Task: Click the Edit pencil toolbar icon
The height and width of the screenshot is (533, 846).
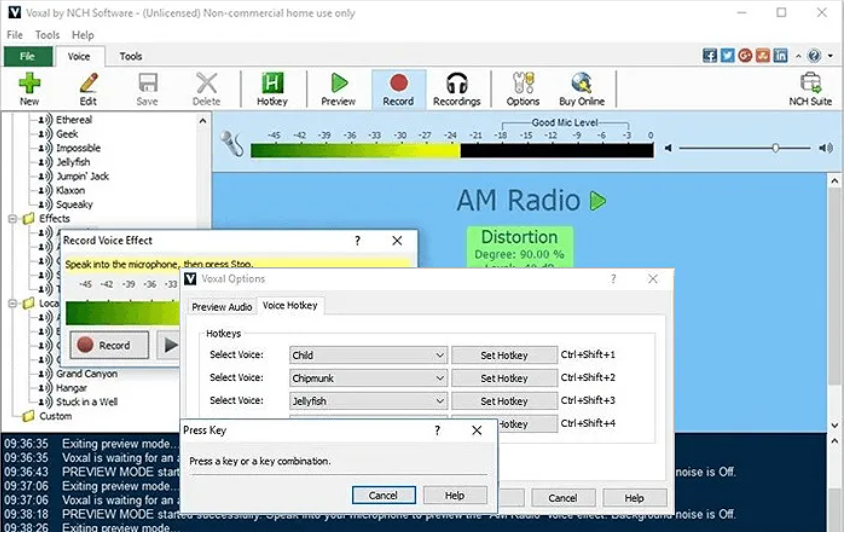Action: [x=88, y=88]
